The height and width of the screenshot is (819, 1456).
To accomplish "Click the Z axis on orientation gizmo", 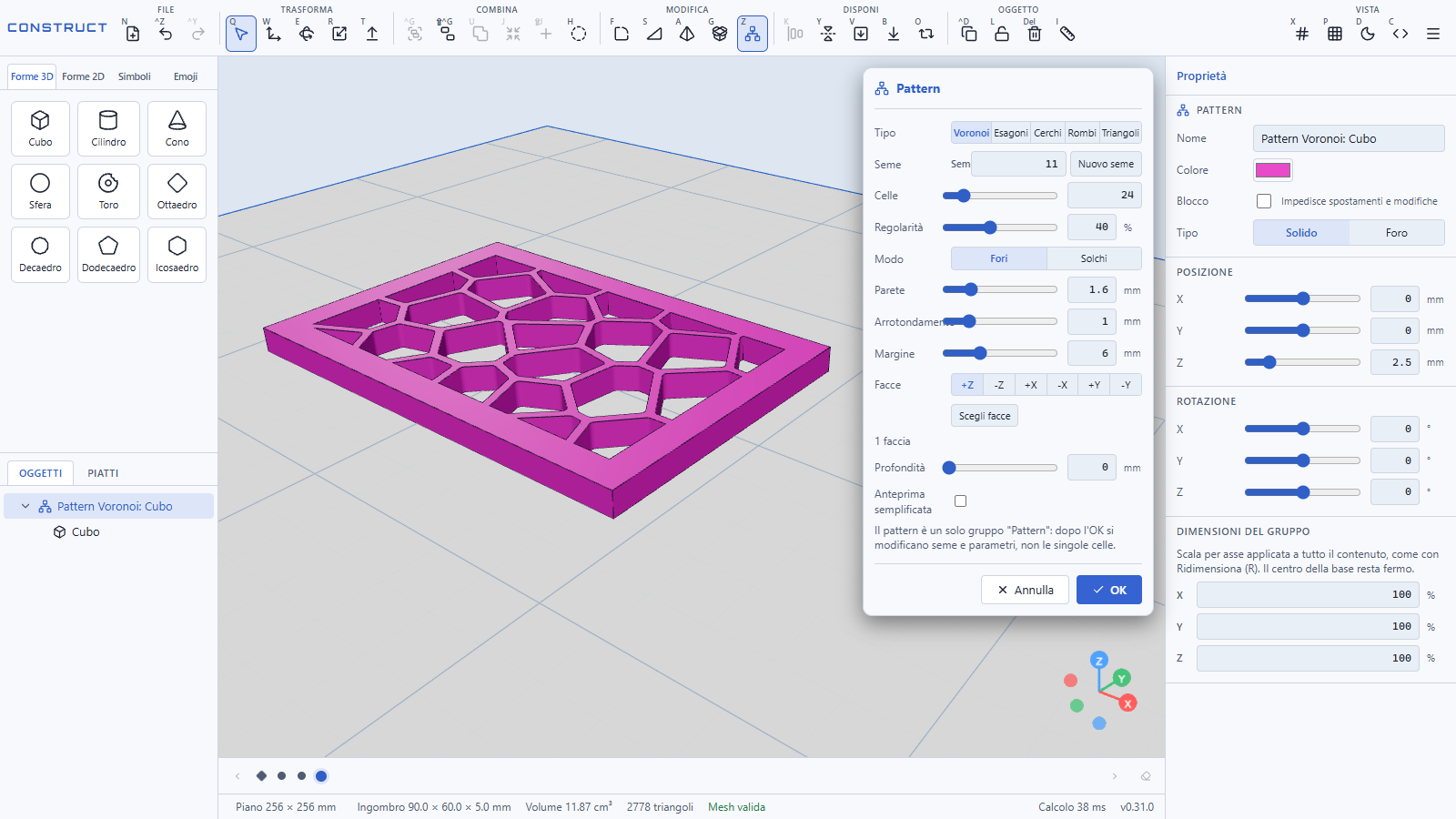I will click(x=1099, y=661).
